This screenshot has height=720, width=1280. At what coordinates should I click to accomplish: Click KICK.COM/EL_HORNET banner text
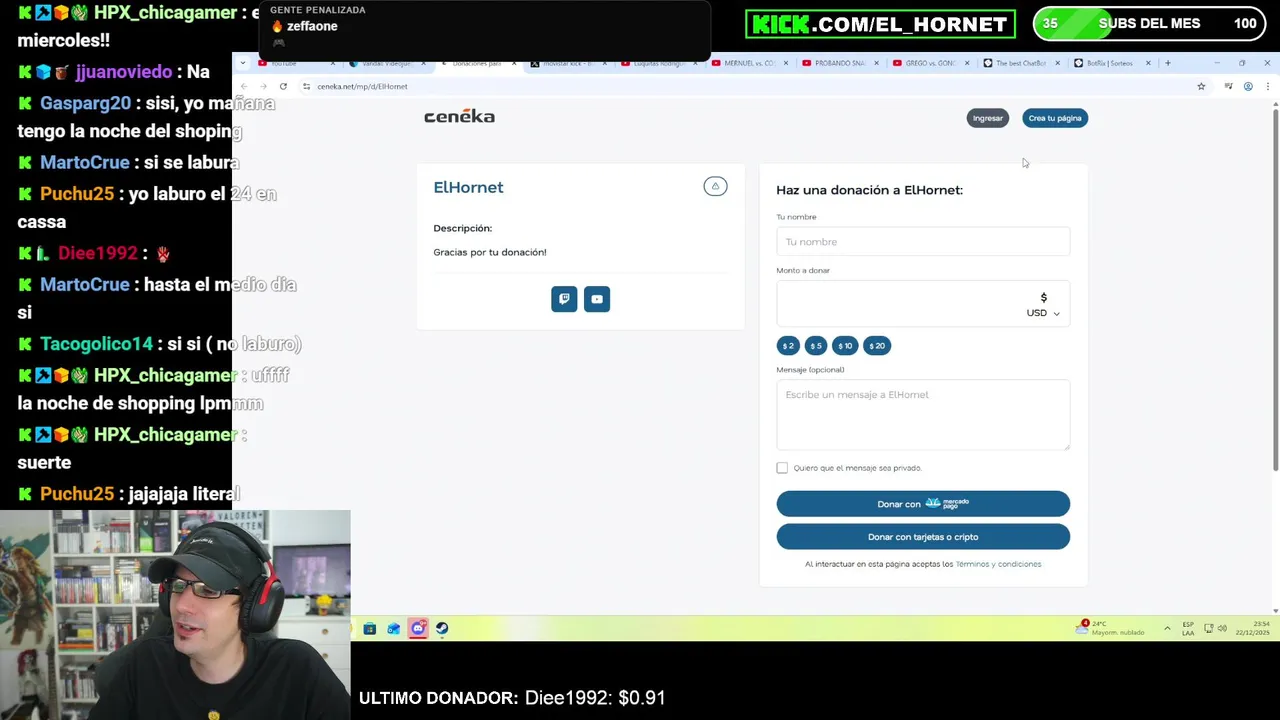click(x=880, y=24)
